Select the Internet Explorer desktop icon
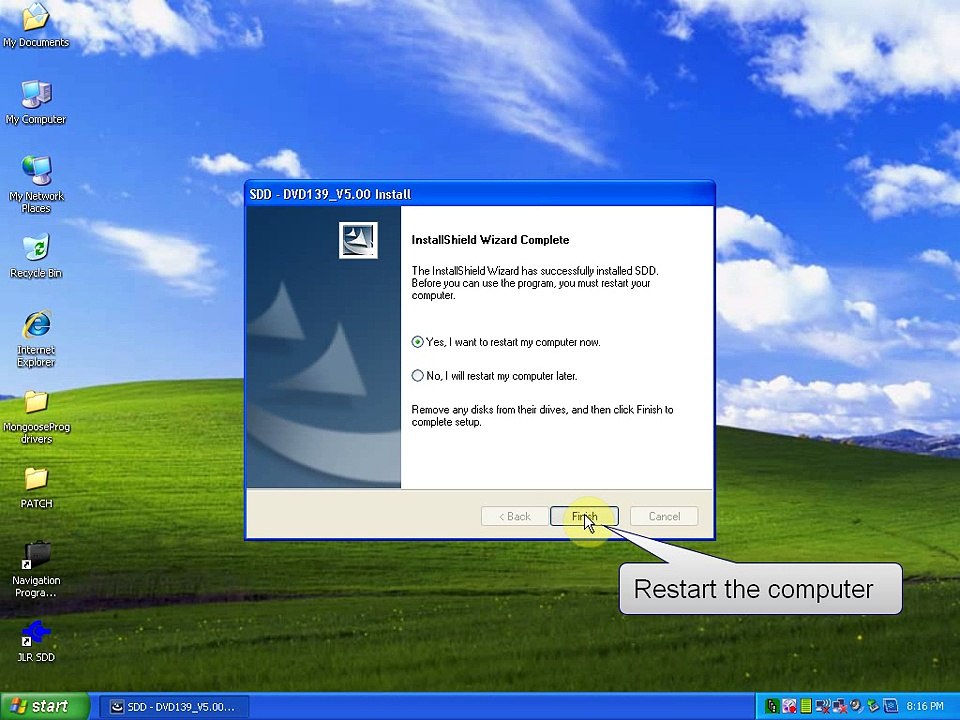The image size is (960, 720). point(36,339)
